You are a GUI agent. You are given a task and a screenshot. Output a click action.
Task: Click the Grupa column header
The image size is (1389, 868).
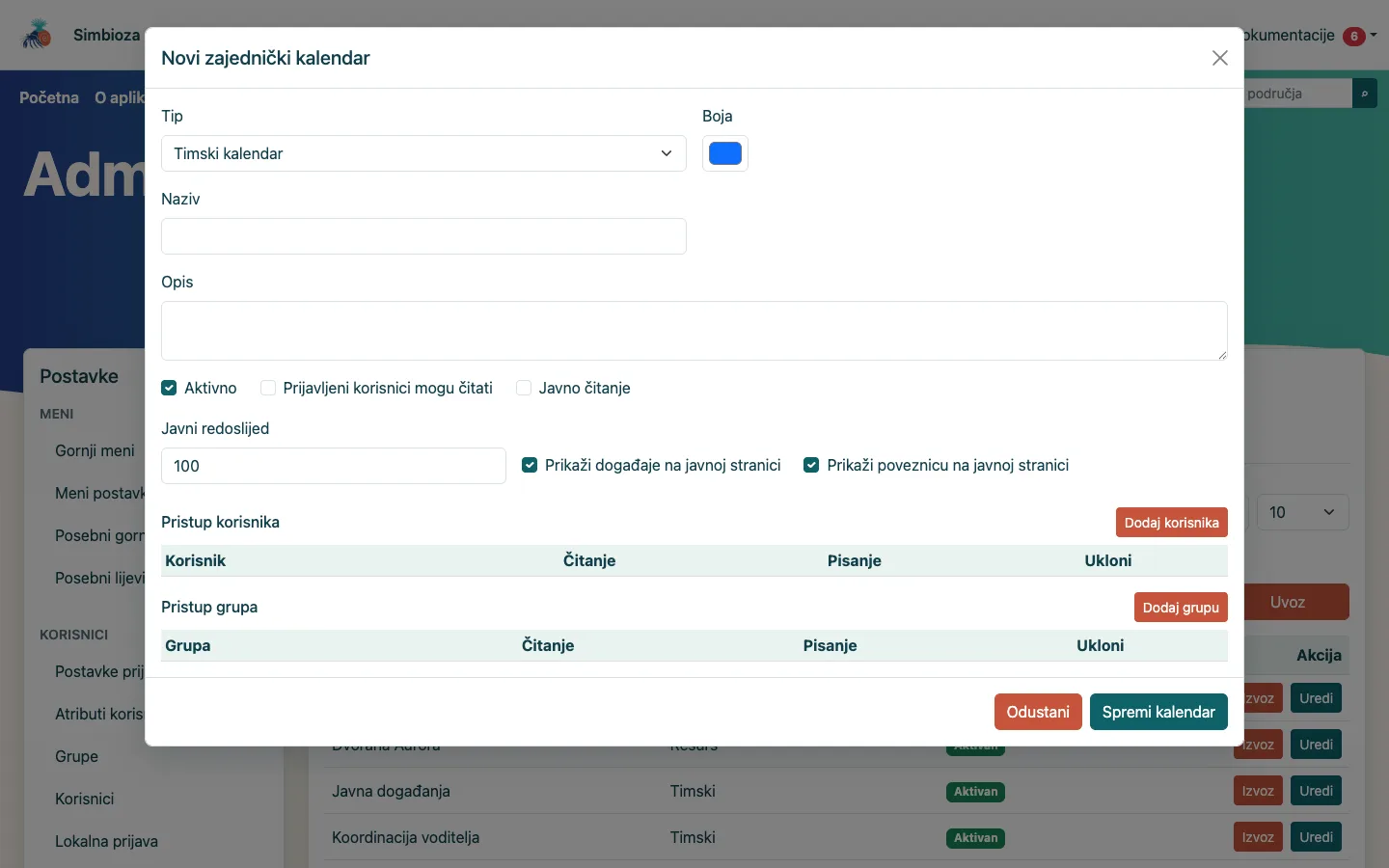pyautogui.click(x=187, y=645)
